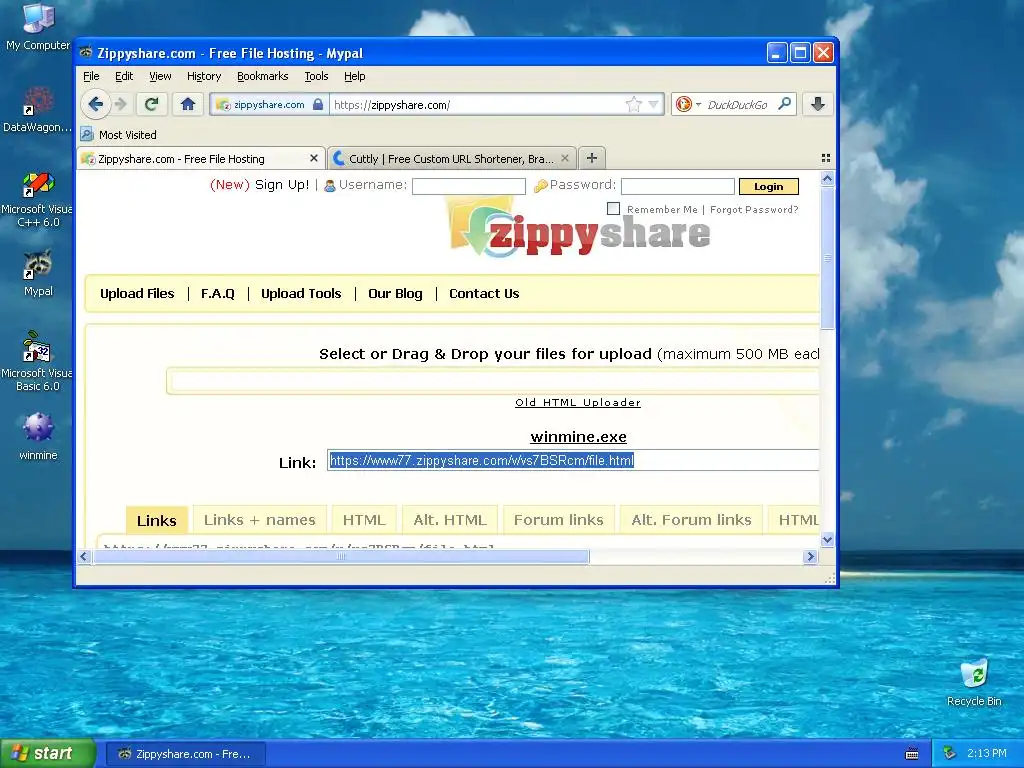Image resolution: width=1024 pixels, height=768 pixels.
Task: Click the Old HTML Uploader link
Action: (578, 402)
